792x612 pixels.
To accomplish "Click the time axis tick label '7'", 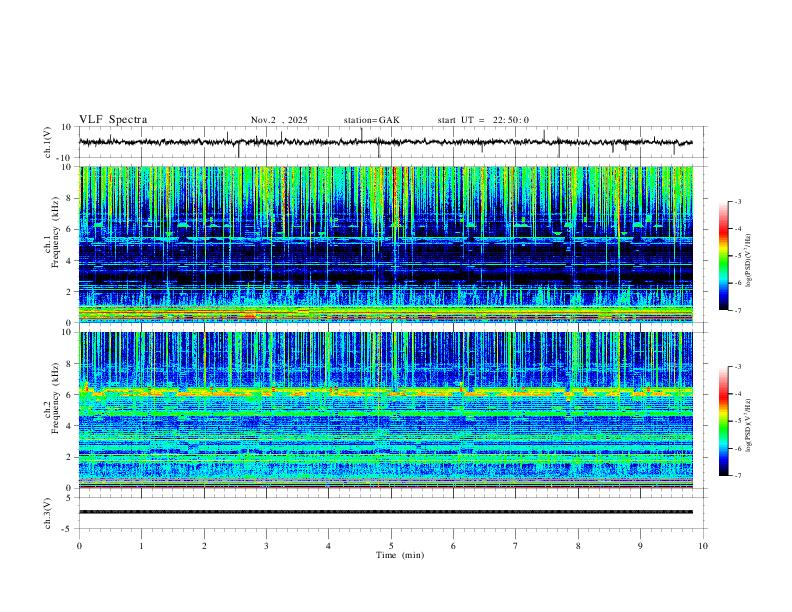I will point(516,546).
